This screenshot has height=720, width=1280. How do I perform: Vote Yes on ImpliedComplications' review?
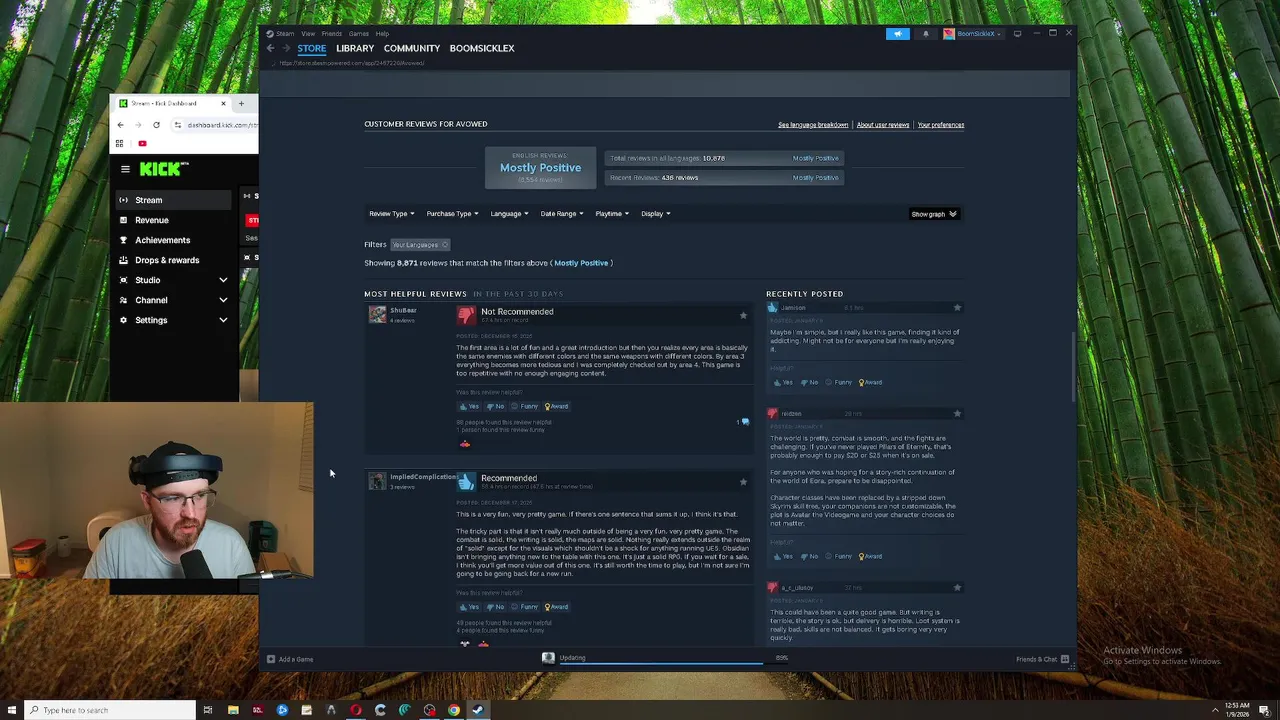coord(469,607)
